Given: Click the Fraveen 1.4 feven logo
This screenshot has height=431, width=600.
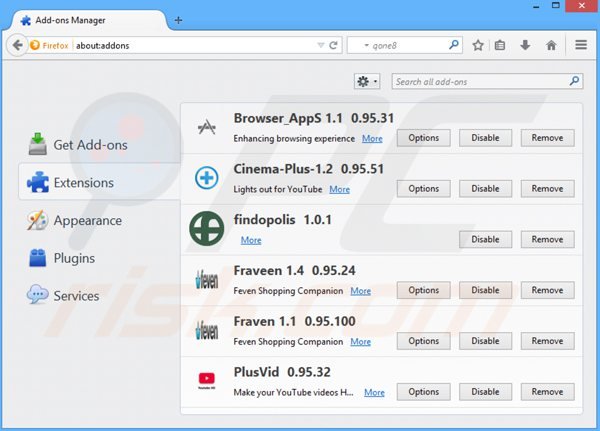Looking at the screenshot, I should coord(207,279).
